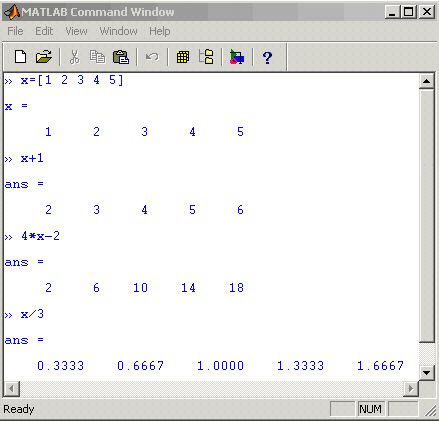Click the MATLAB logo in title bar
This screenshot has width=439, height=421.
pyautogui.click(x=12, y=12)
